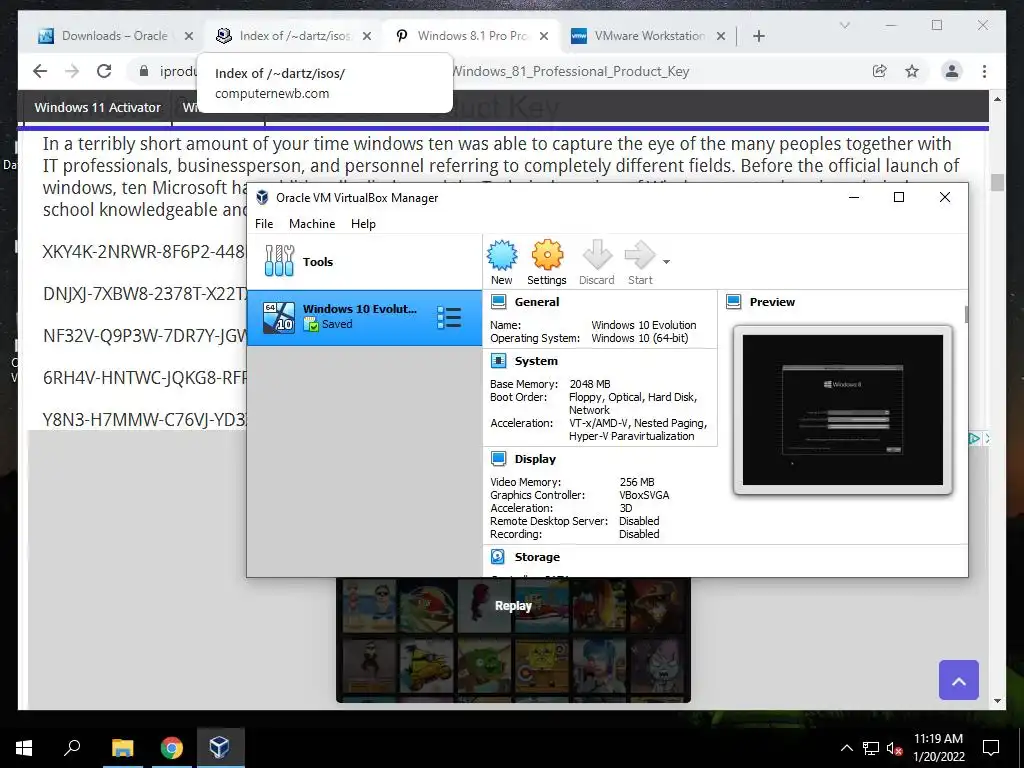Switch to the Windows 8.1 Pro Product tab
The width and height of the screenshot is (1024, 768).
pyautogui.click(x=473, y=36)
